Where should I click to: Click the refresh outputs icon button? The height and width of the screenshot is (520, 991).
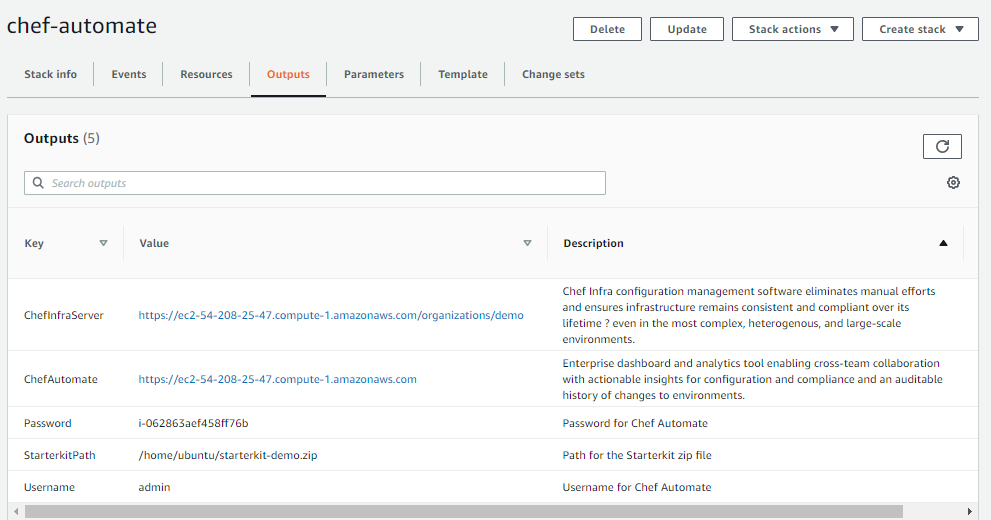point(941,147)
